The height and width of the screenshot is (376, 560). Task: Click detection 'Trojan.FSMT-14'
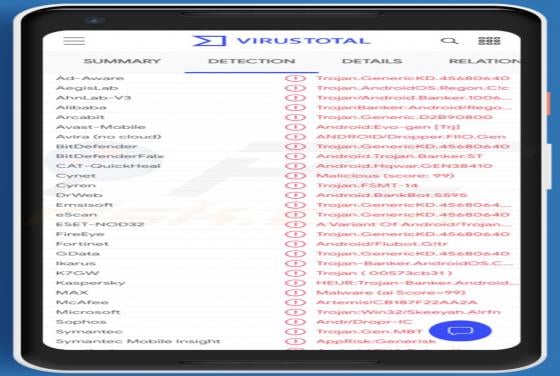[367, 185]
